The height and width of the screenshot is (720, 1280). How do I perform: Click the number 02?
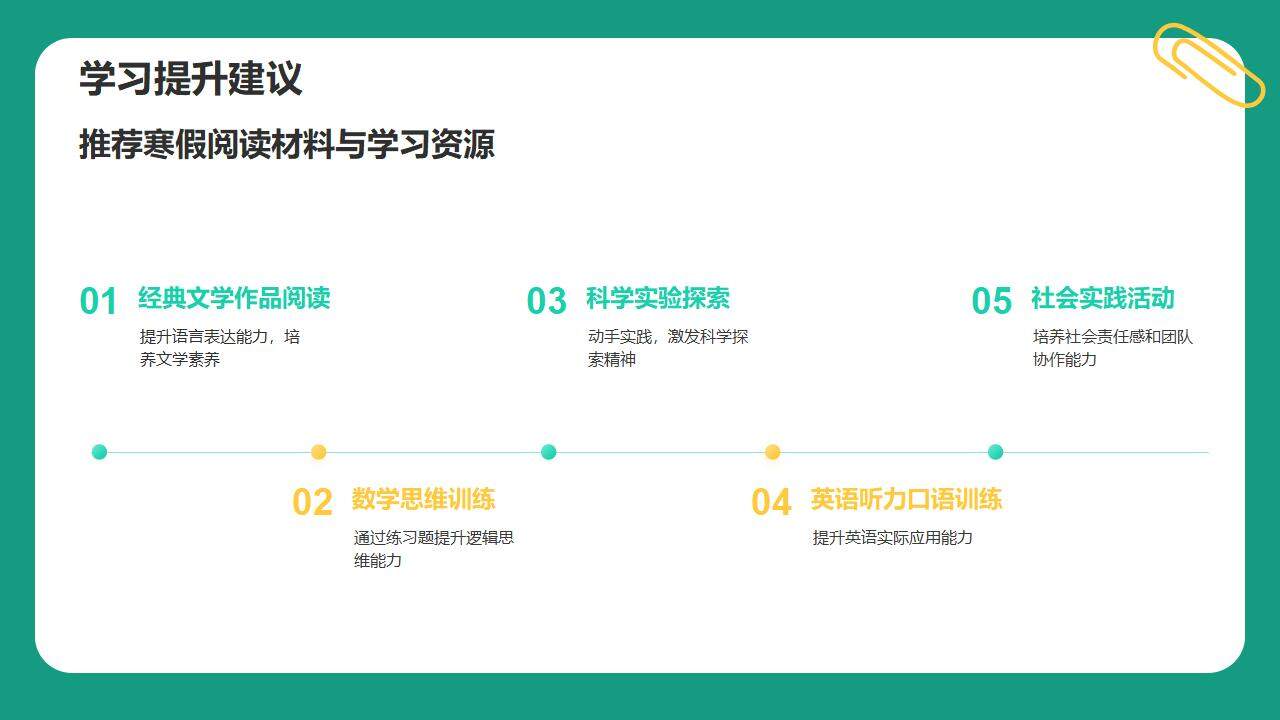pos(312,502)
